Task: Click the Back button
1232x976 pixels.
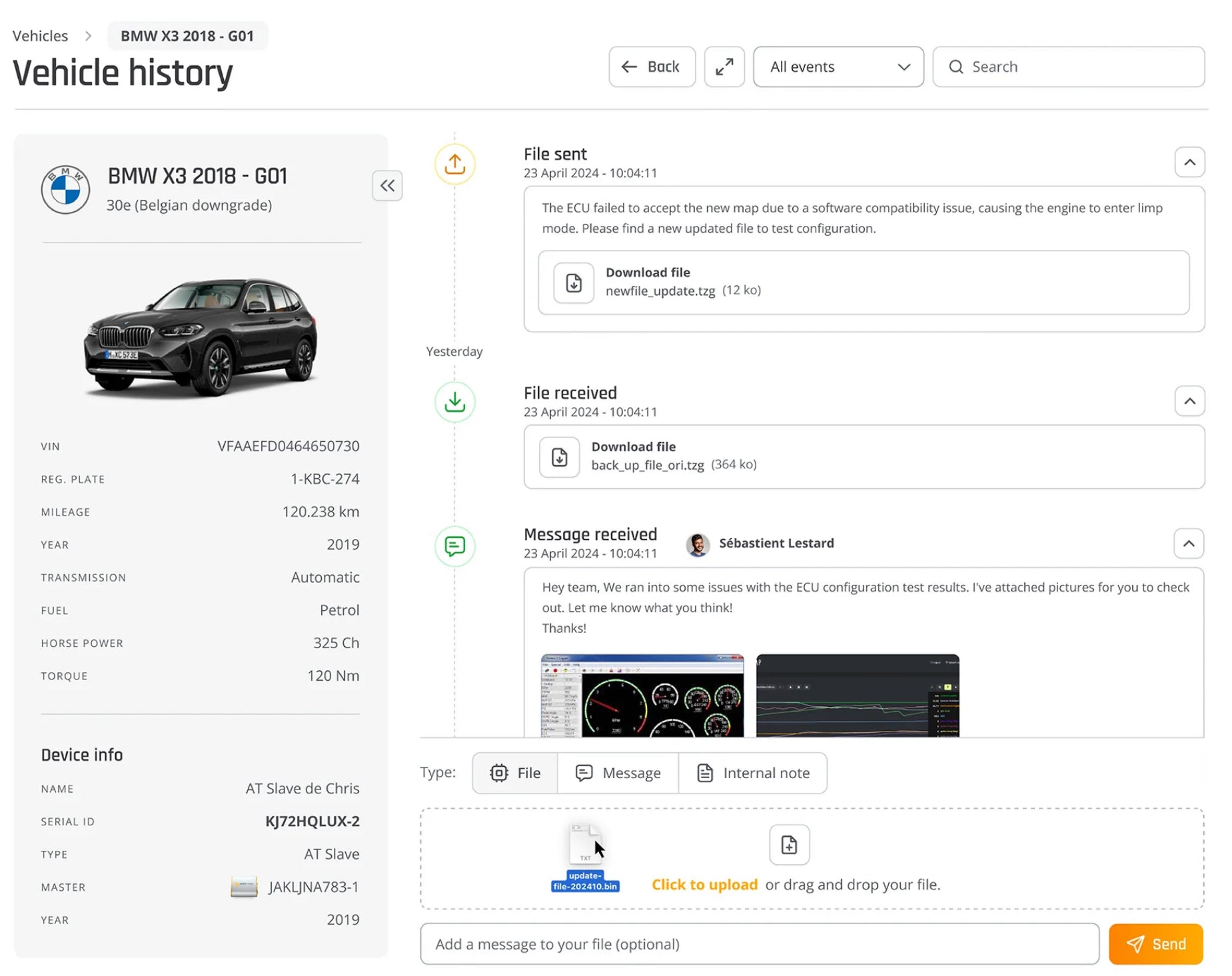Action: point(652,67)
